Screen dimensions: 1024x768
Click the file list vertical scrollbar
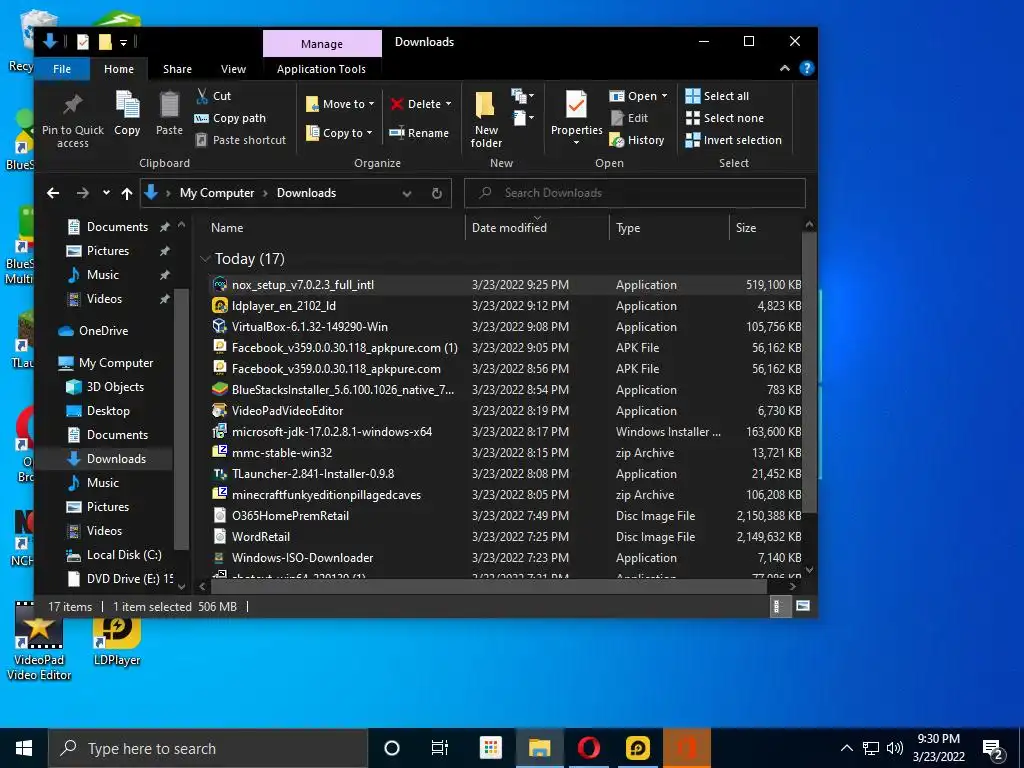click(x=809, y=372)
